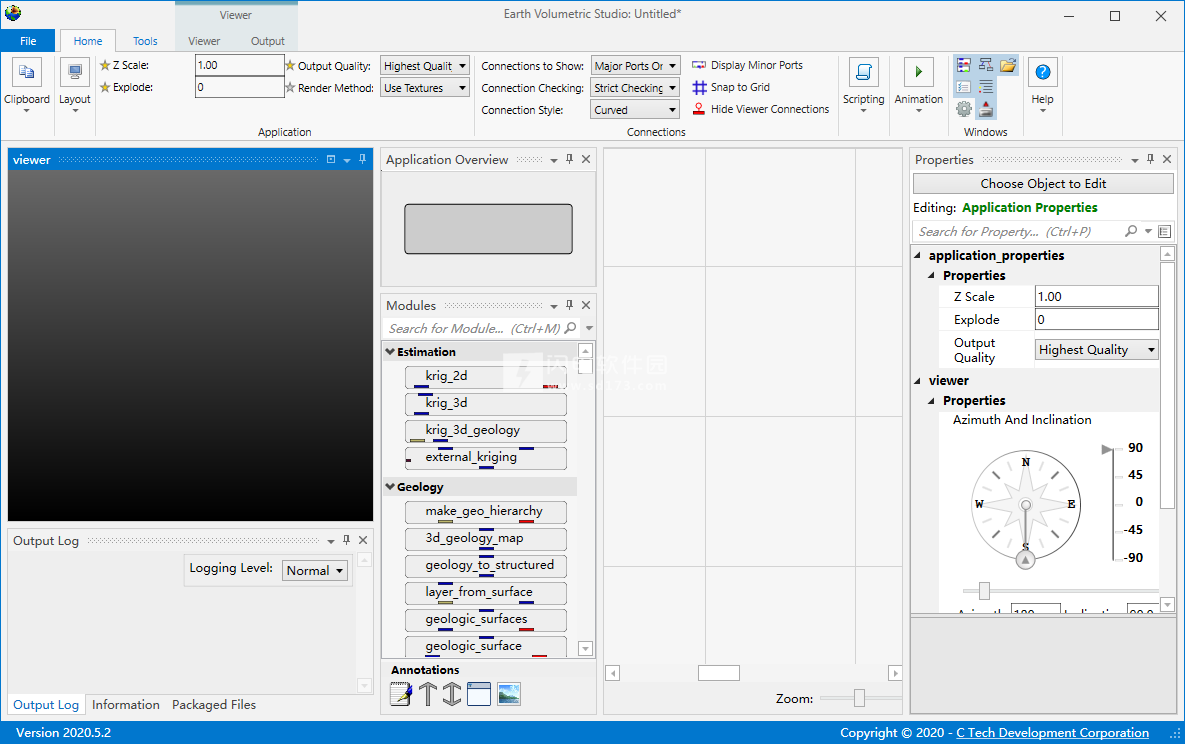Viewport: 1185px width, 744px height.
Task: Switch to the Output ribbon tab
Action: point(268,41)
